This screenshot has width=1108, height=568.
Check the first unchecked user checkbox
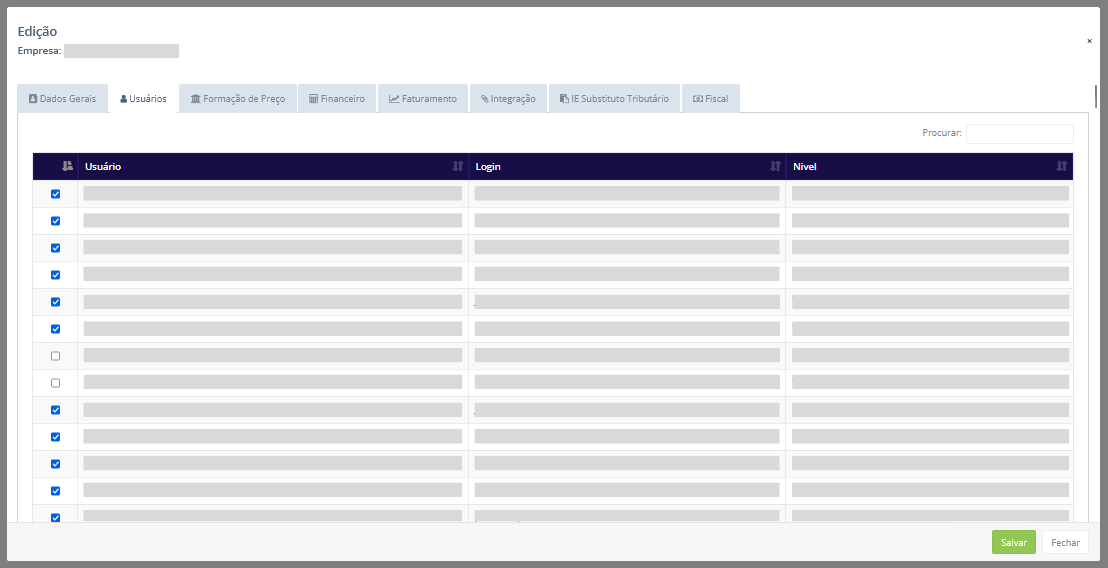click(x=56, y=356)
